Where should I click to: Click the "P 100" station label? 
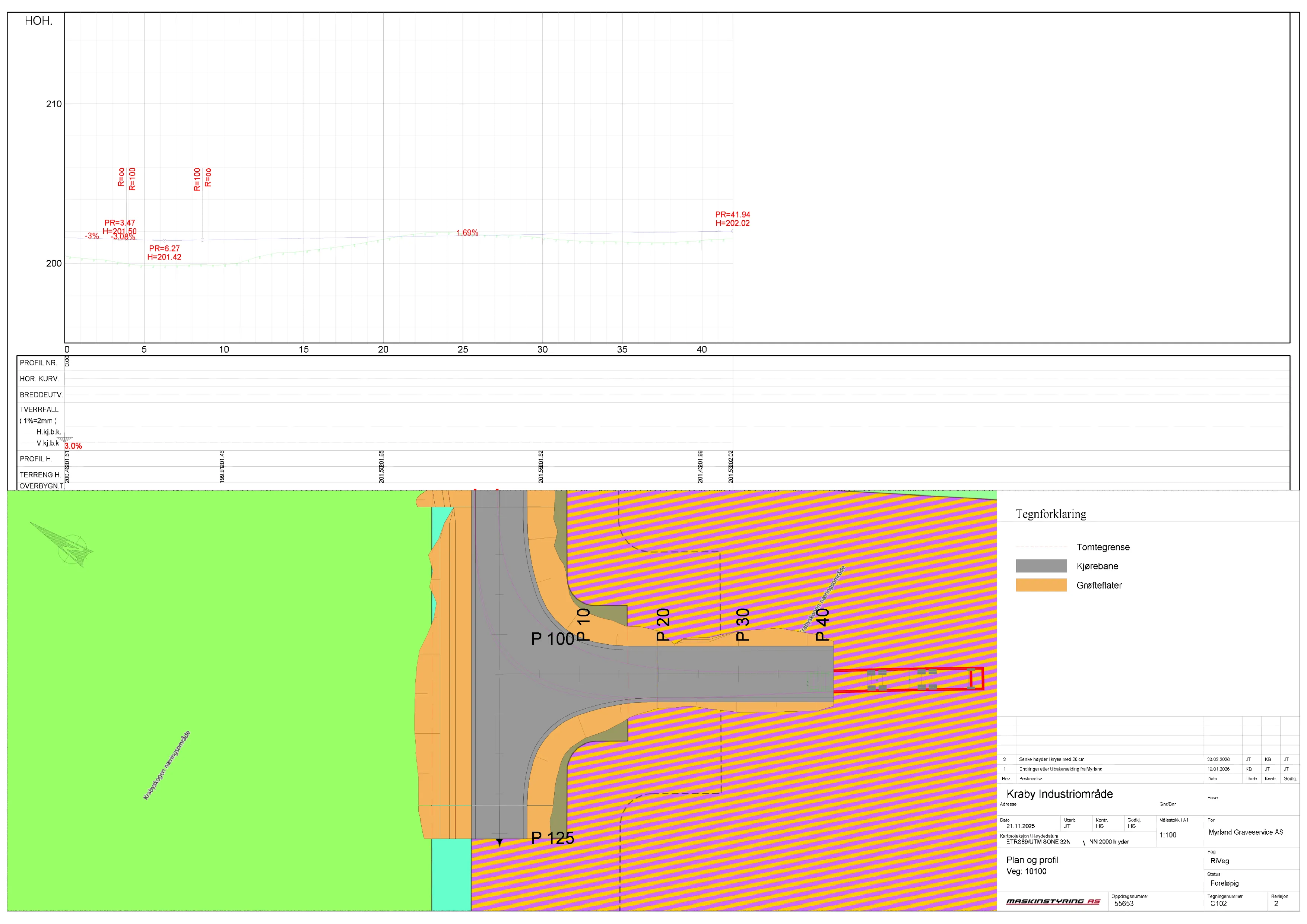point(552,639)
